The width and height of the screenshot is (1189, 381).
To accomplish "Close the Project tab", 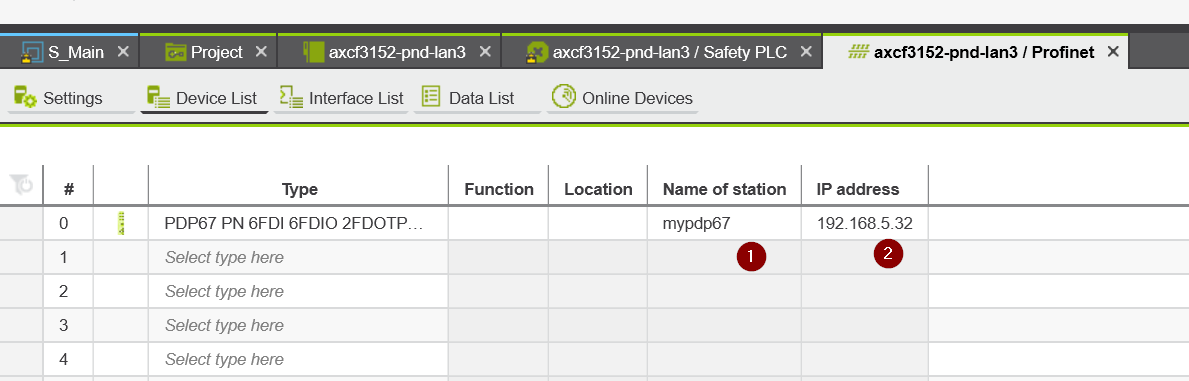I will (x=261, y=52).
